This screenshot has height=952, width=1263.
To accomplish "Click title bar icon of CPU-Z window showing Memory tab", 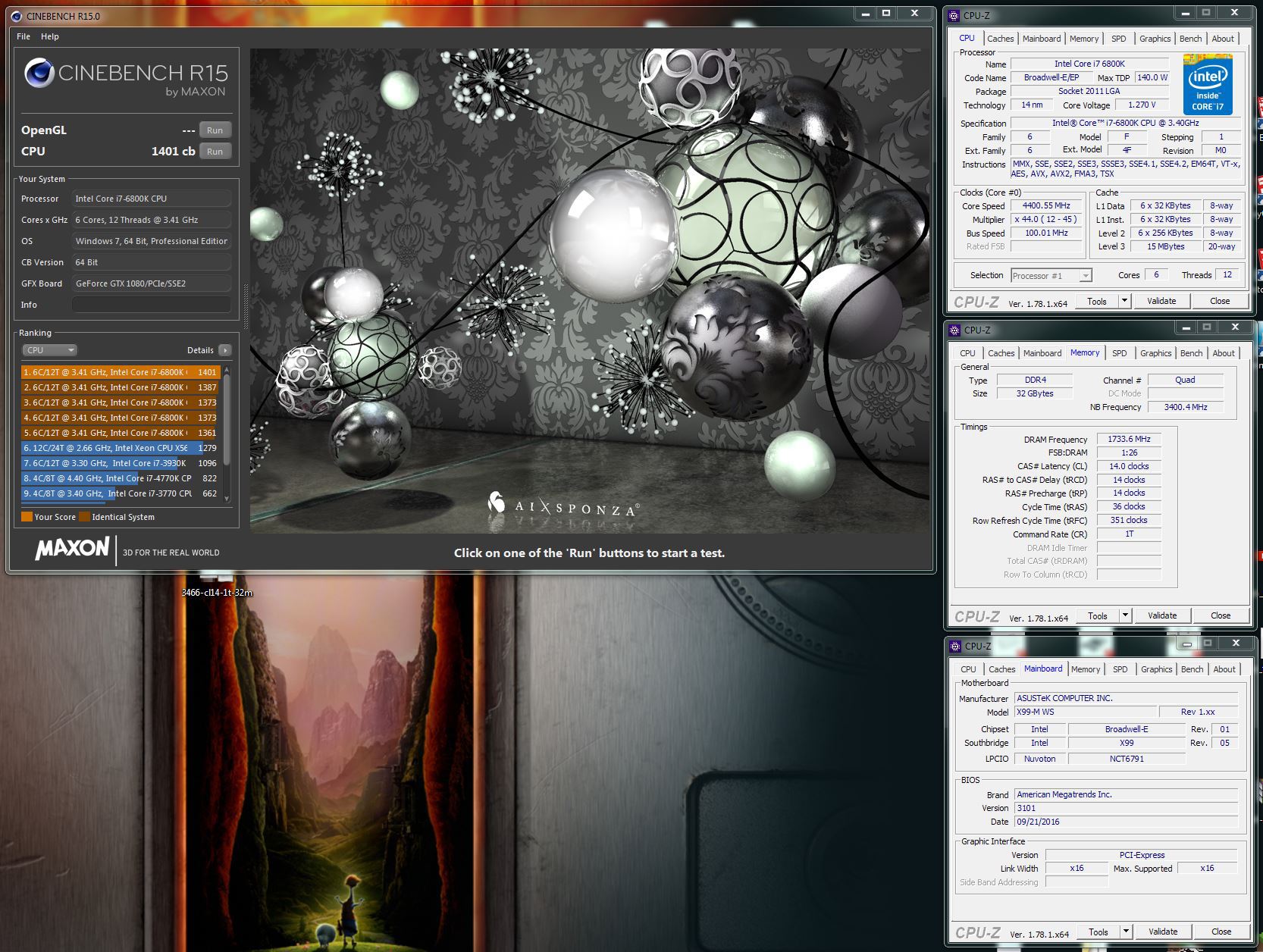I will (x=955, y=330).
